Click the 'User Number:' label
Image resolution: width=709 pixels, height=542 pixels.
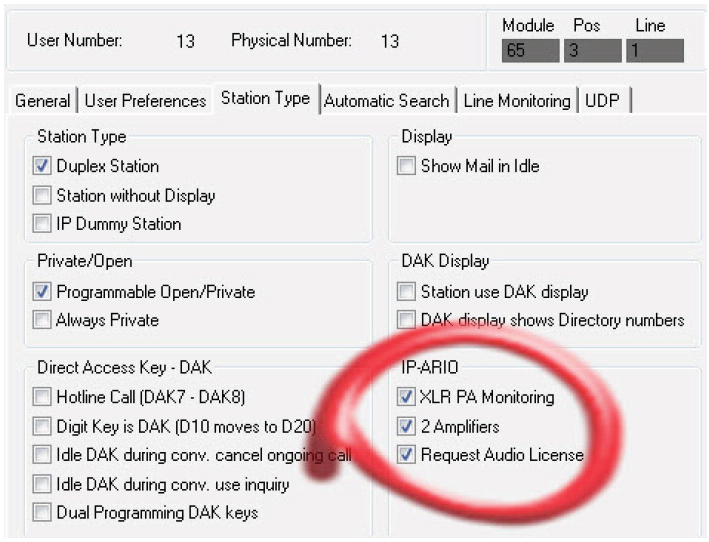tap(75, 40)
